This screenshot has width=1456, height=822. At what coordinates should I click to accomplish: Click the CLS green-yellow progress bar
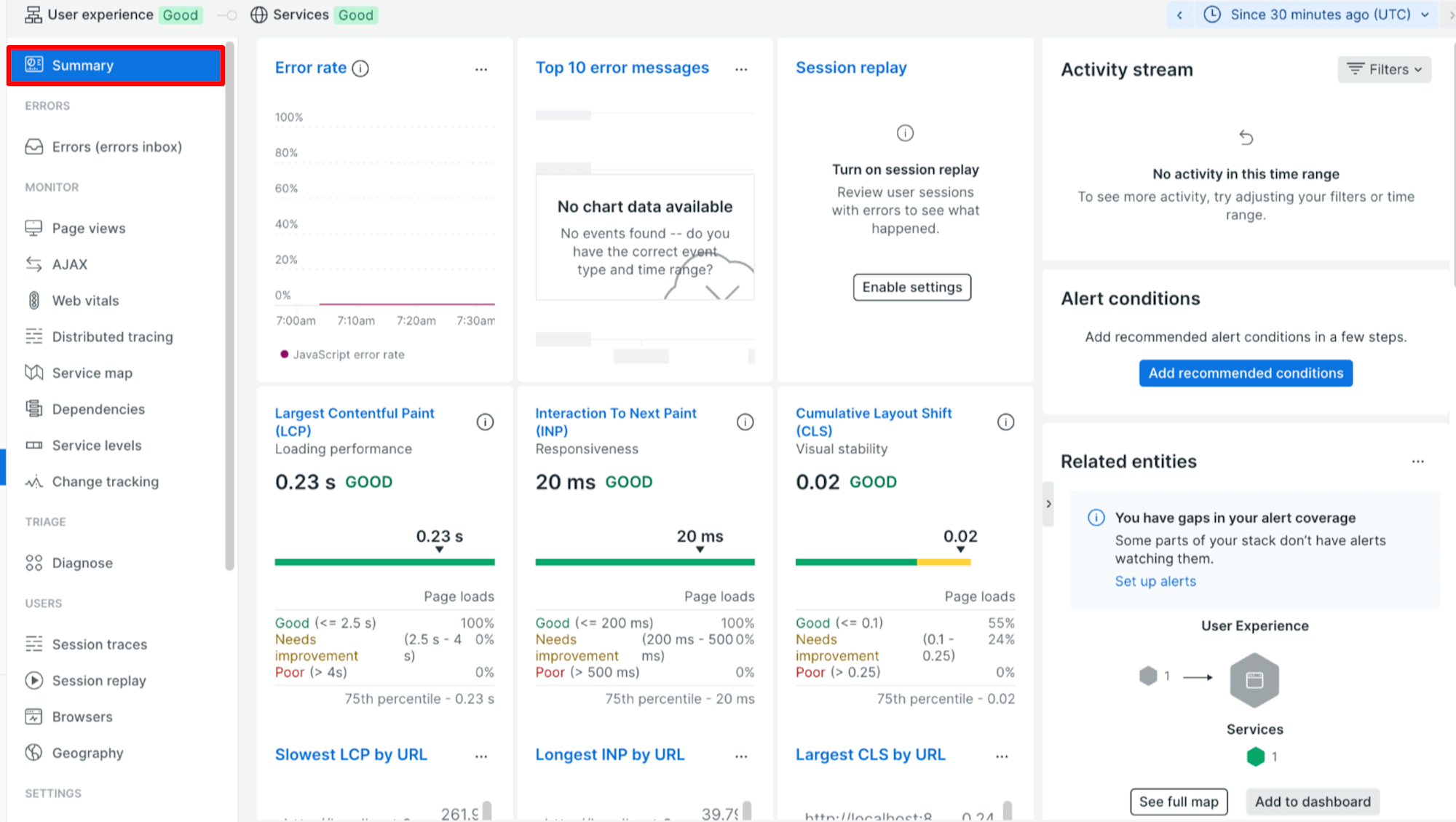883,562
